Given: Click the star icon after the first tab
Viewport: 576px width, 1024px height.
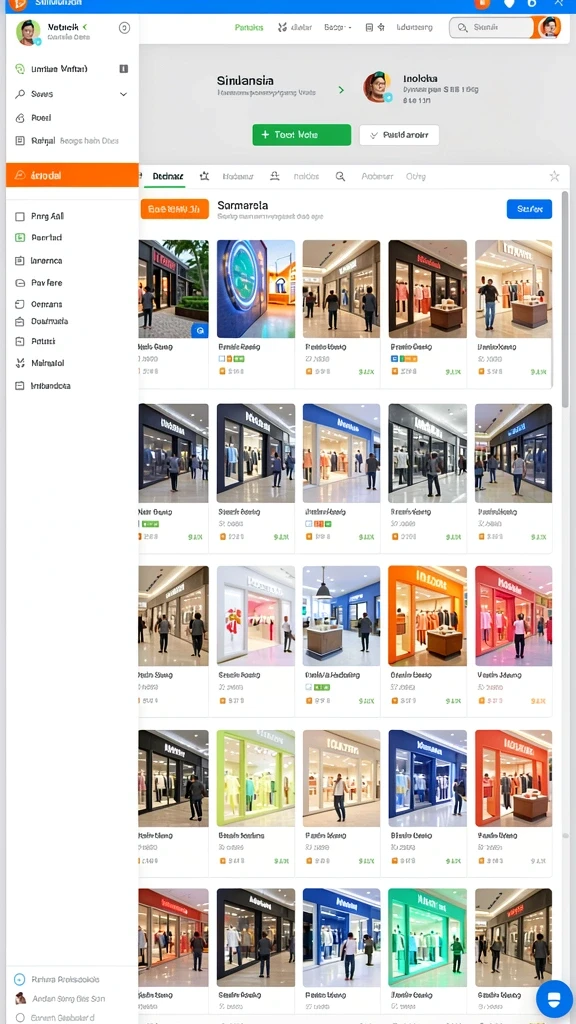Looking at the screenshot, I should [204, 176].
